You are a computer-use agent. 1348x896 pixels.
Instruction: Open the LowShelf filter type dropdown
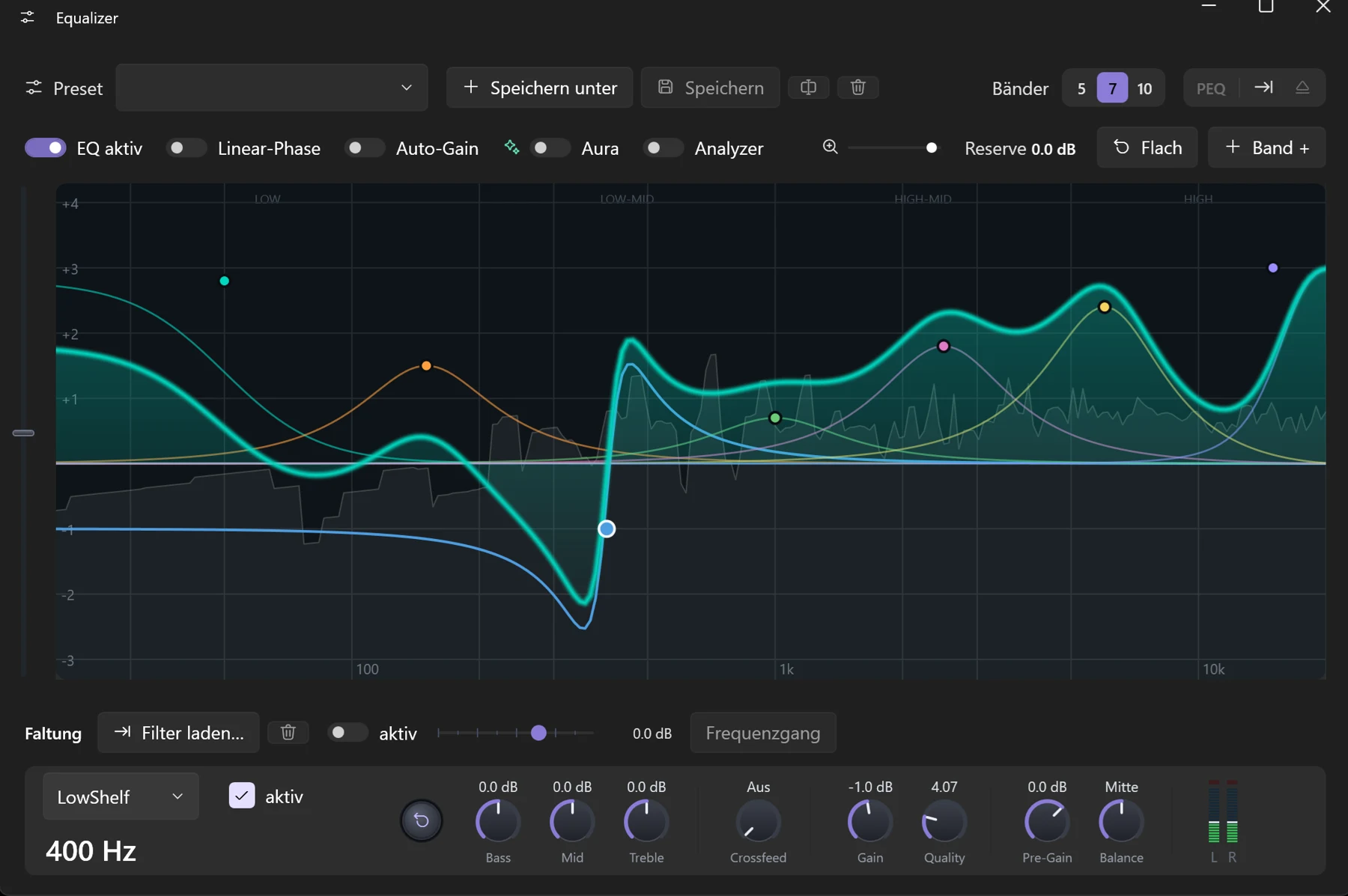point(121,796)
